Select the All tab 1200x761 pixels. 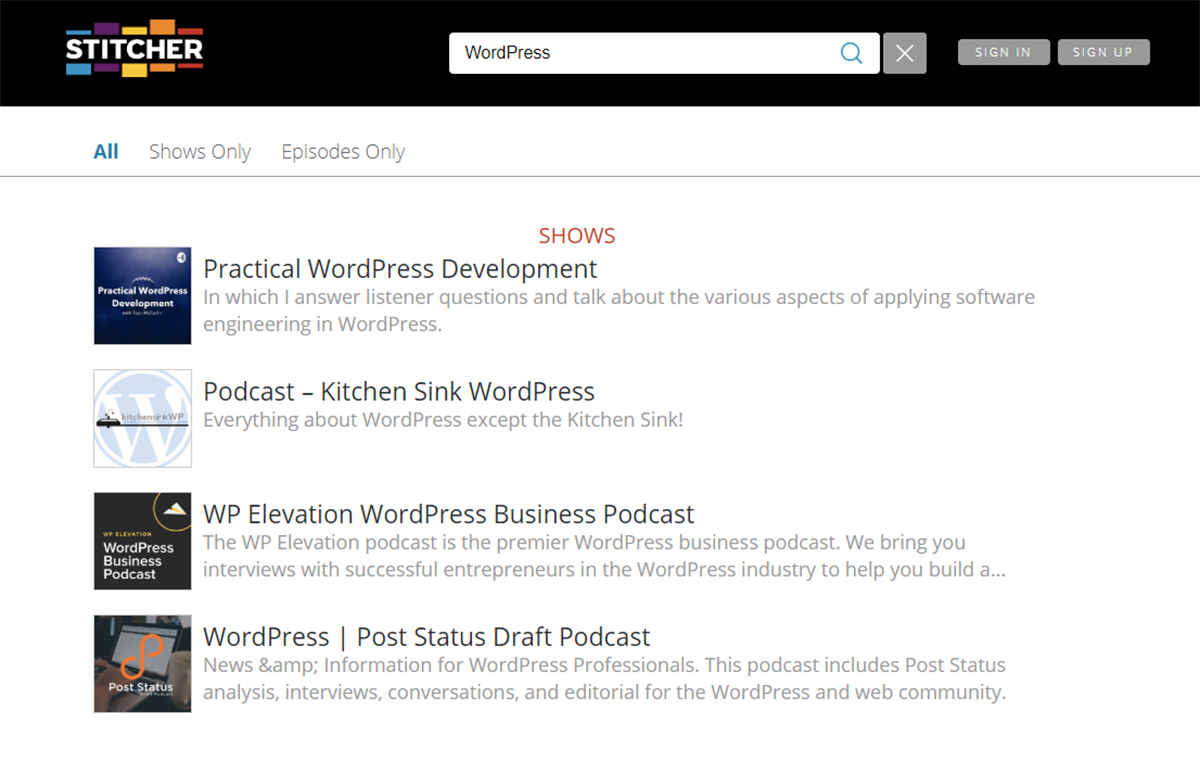106,152
